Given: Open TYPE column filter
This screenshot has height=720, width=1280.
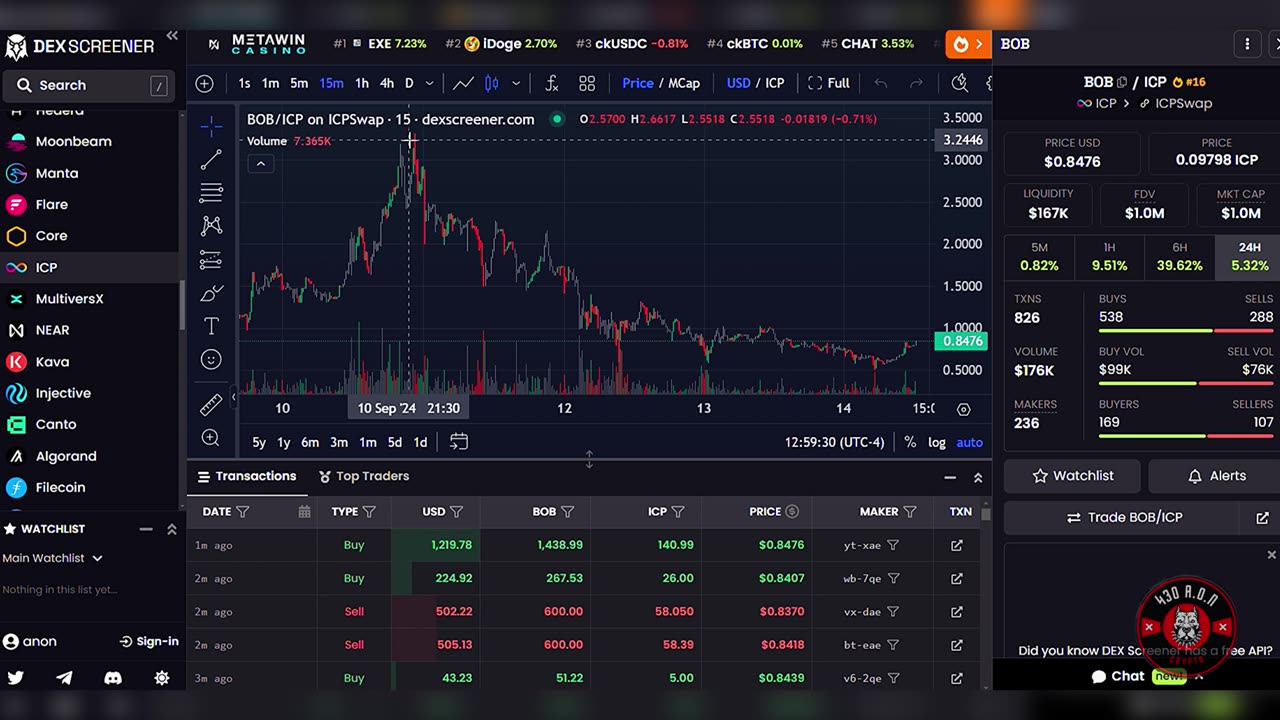Looking at the screenshot, I should (x=369, y=512).
